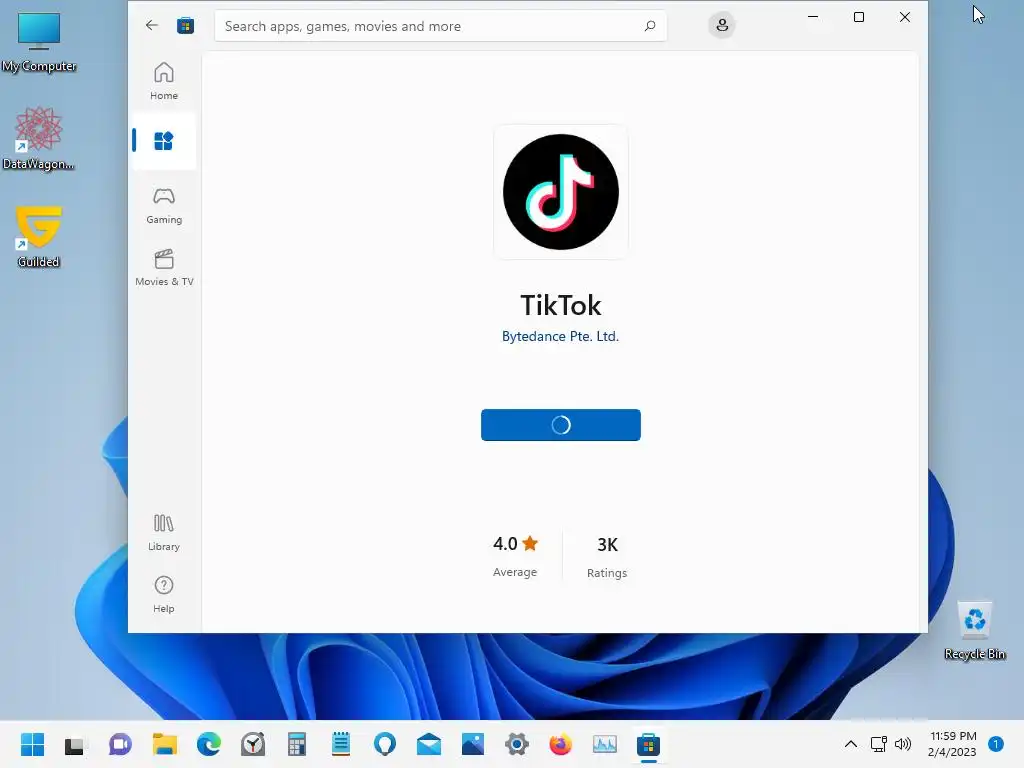Open Mail from the taskbar
The height and width of the screenshot is (768, 1024).
point(428,744)
